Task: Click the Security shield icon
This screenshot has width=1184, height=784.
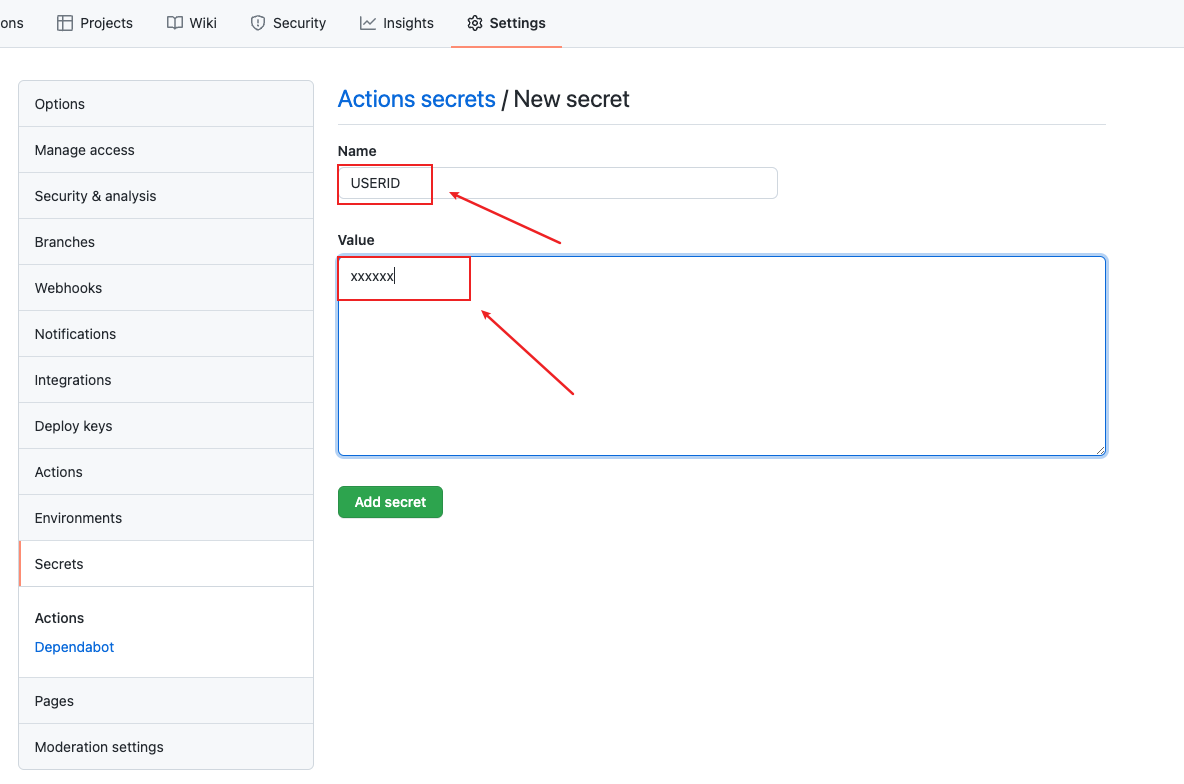Action: point(258,23)
